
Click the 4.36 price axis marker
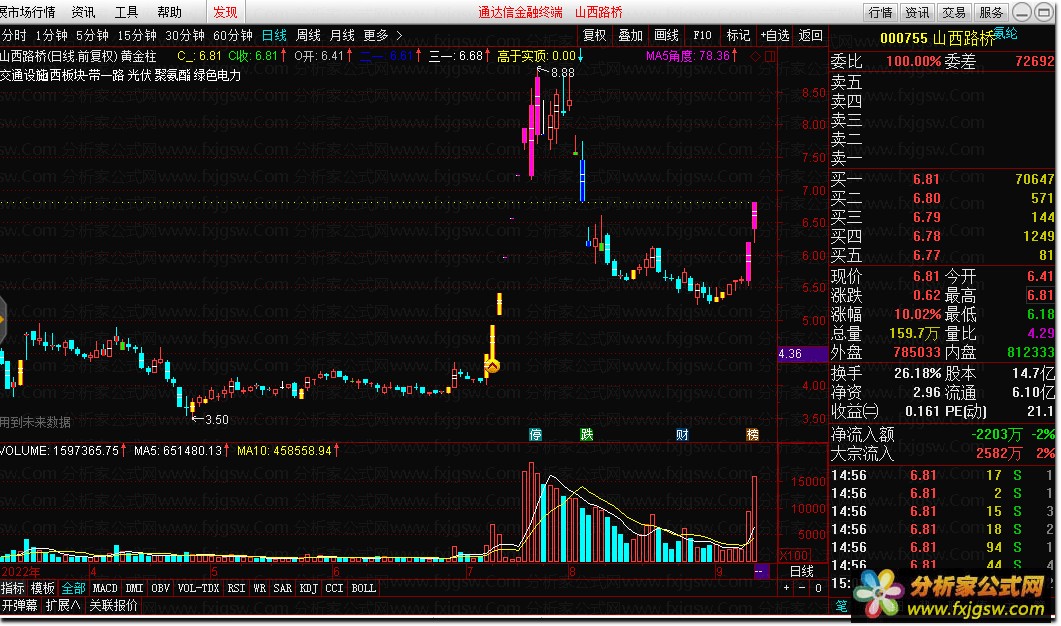(x=803, y=354)
